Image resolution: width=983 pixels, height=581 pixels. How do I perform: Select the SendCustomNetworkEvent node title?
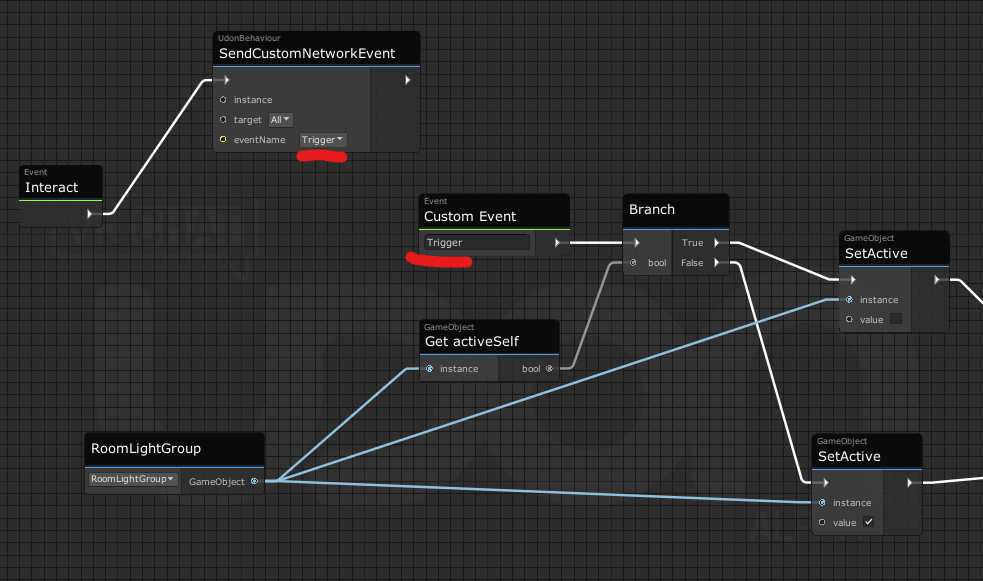tap(307, 53)
